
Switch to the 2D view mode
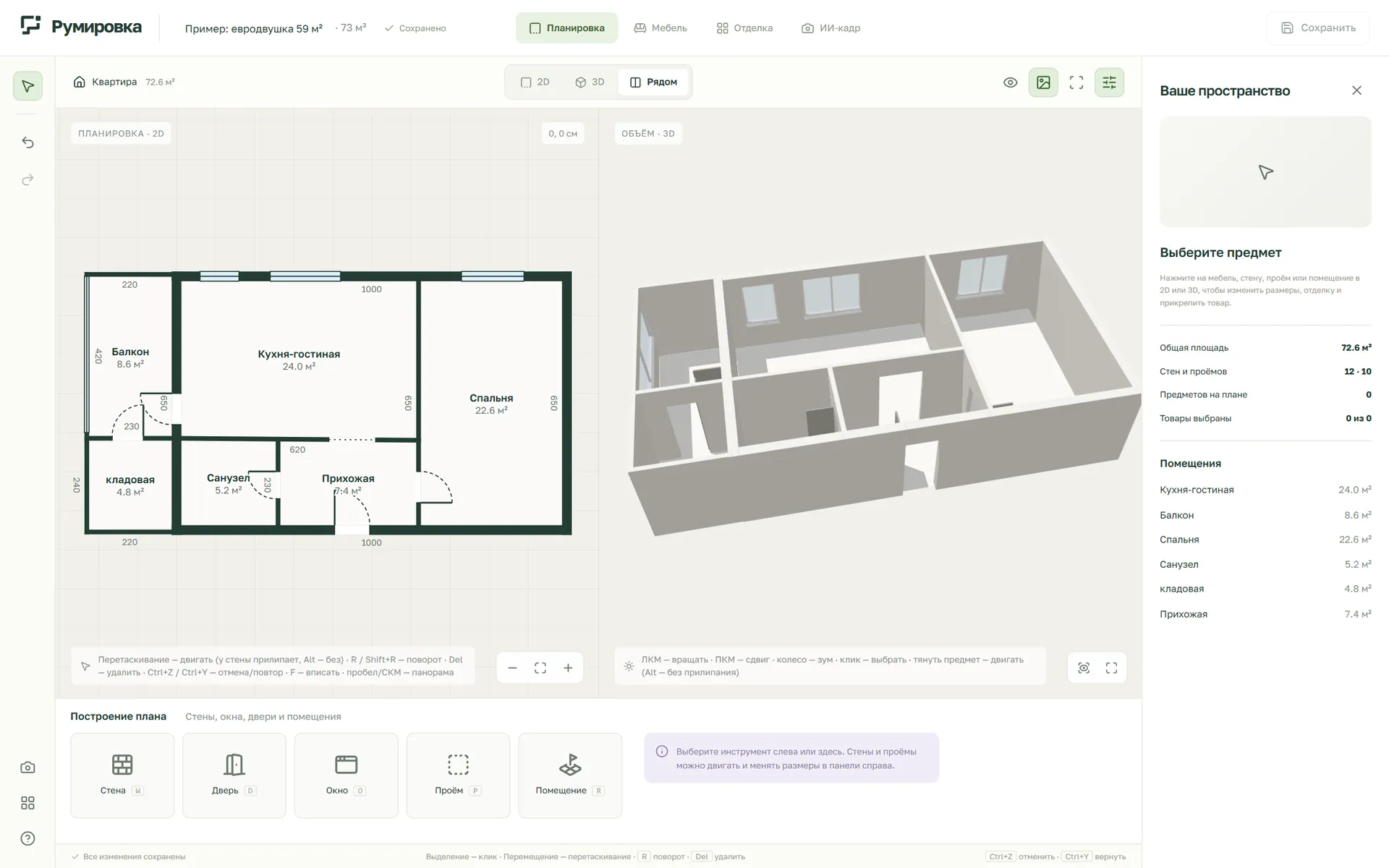[535, 82]
